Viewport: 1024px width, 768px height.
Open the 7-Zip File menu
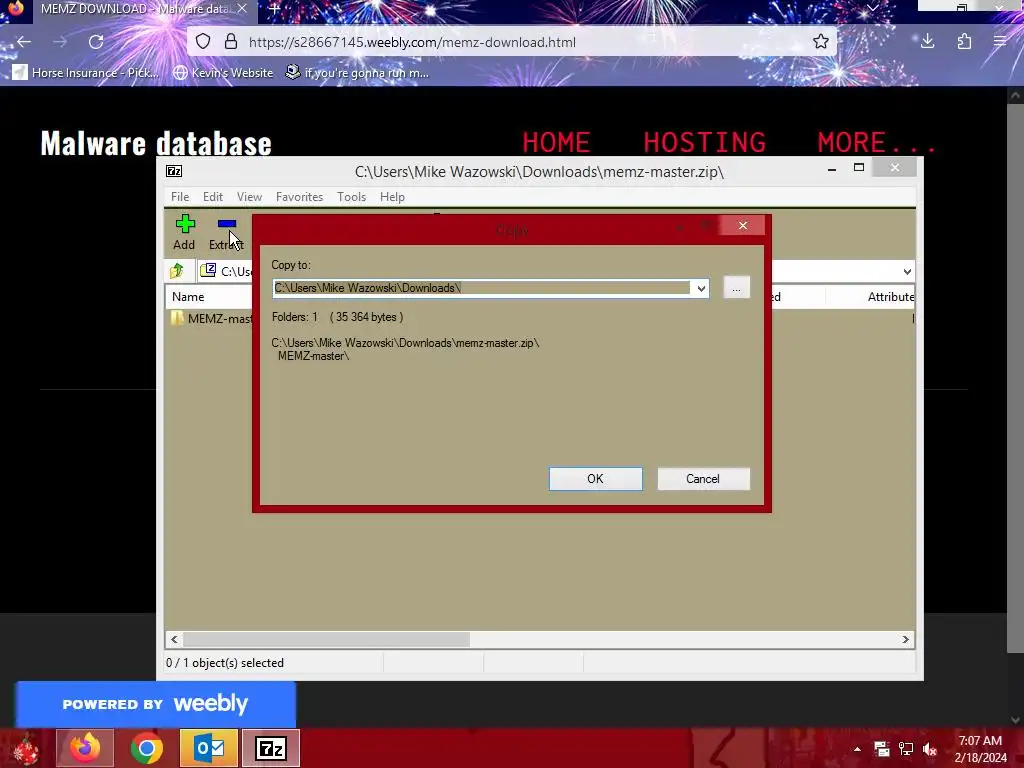(x=180, y=197)
